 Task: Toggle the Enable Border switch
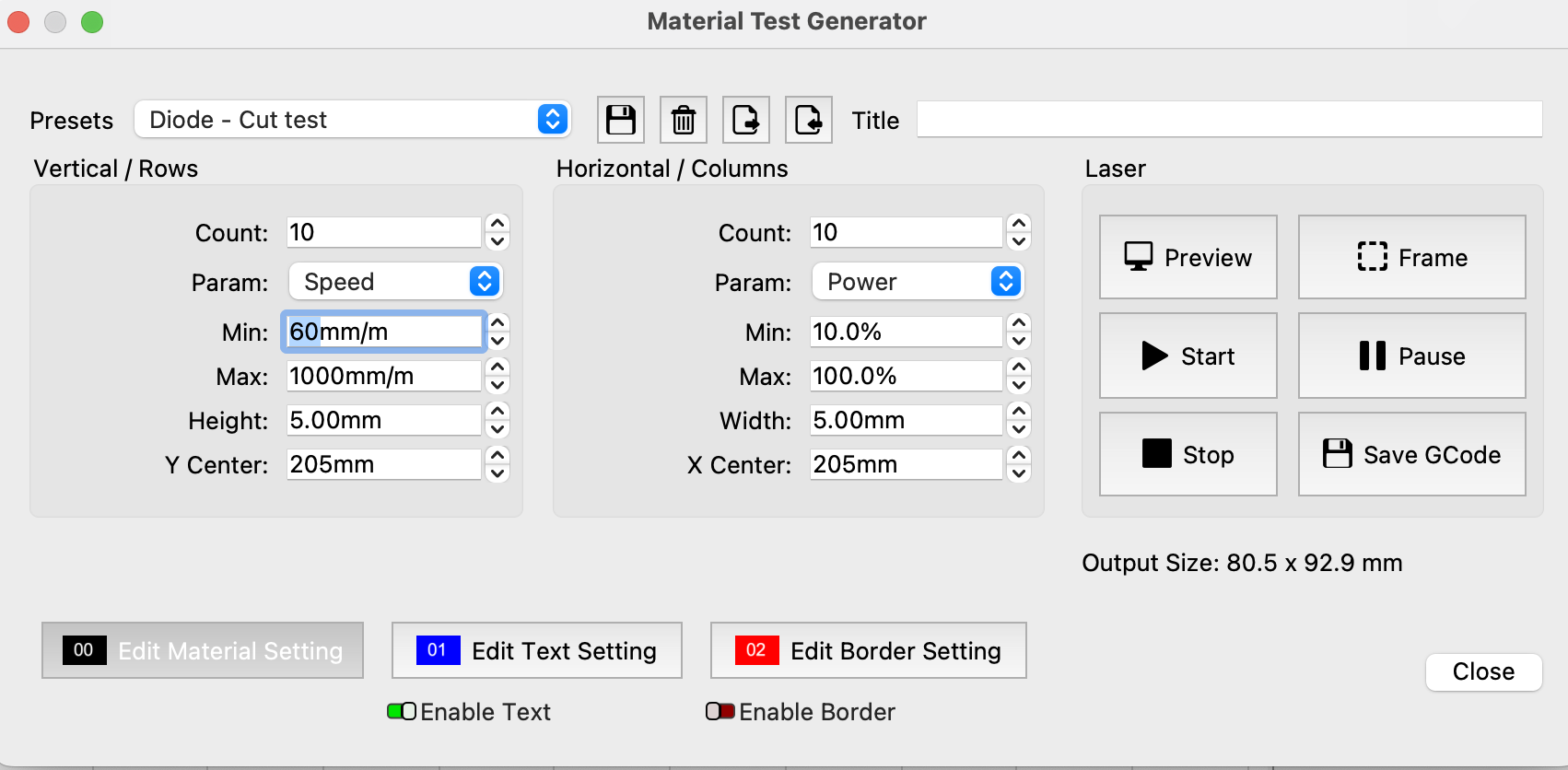(720, 711)
